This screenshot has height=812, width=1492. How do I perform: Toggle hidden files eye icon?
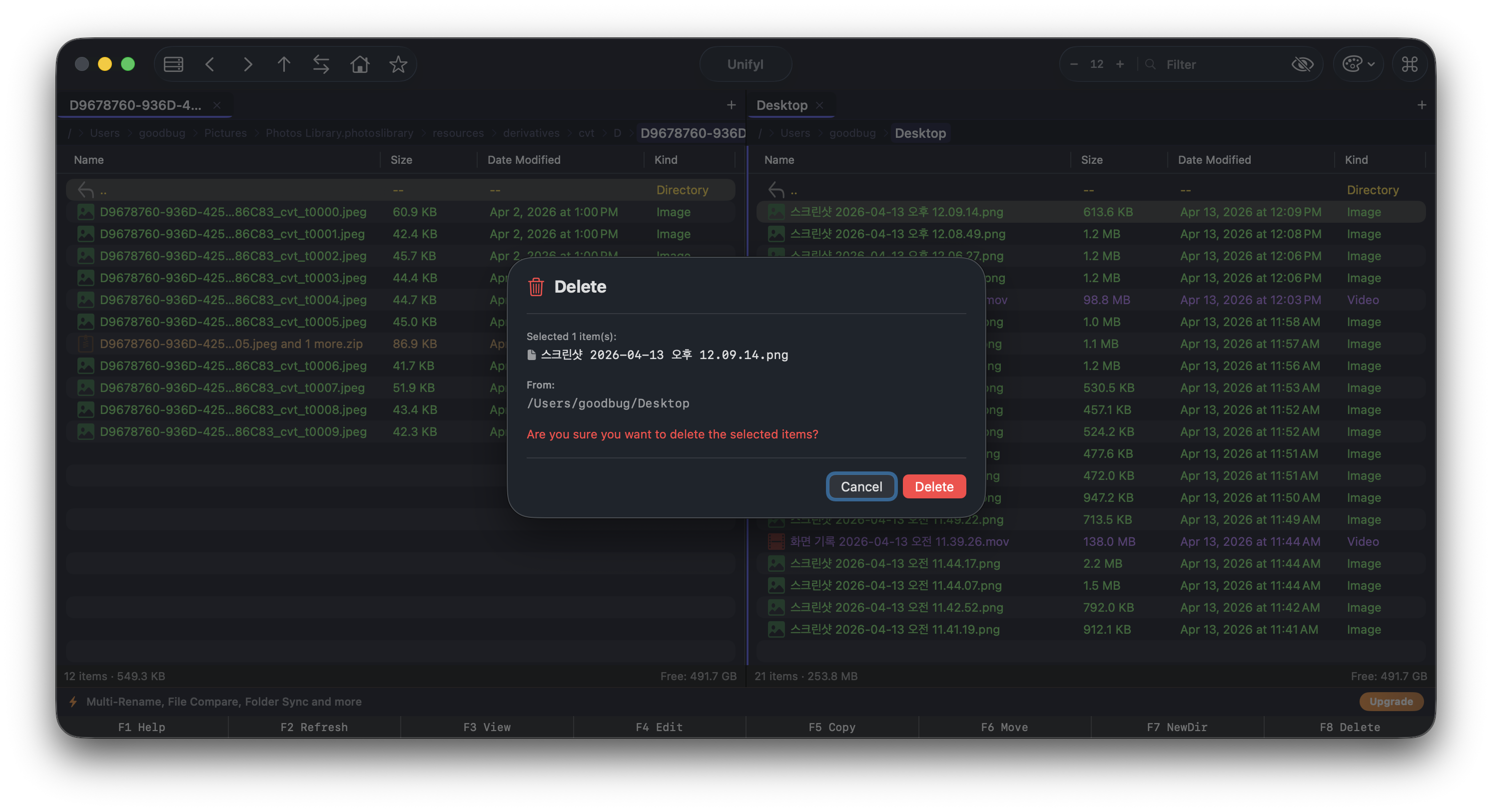pyautogui.click(x=1302, y=64)
